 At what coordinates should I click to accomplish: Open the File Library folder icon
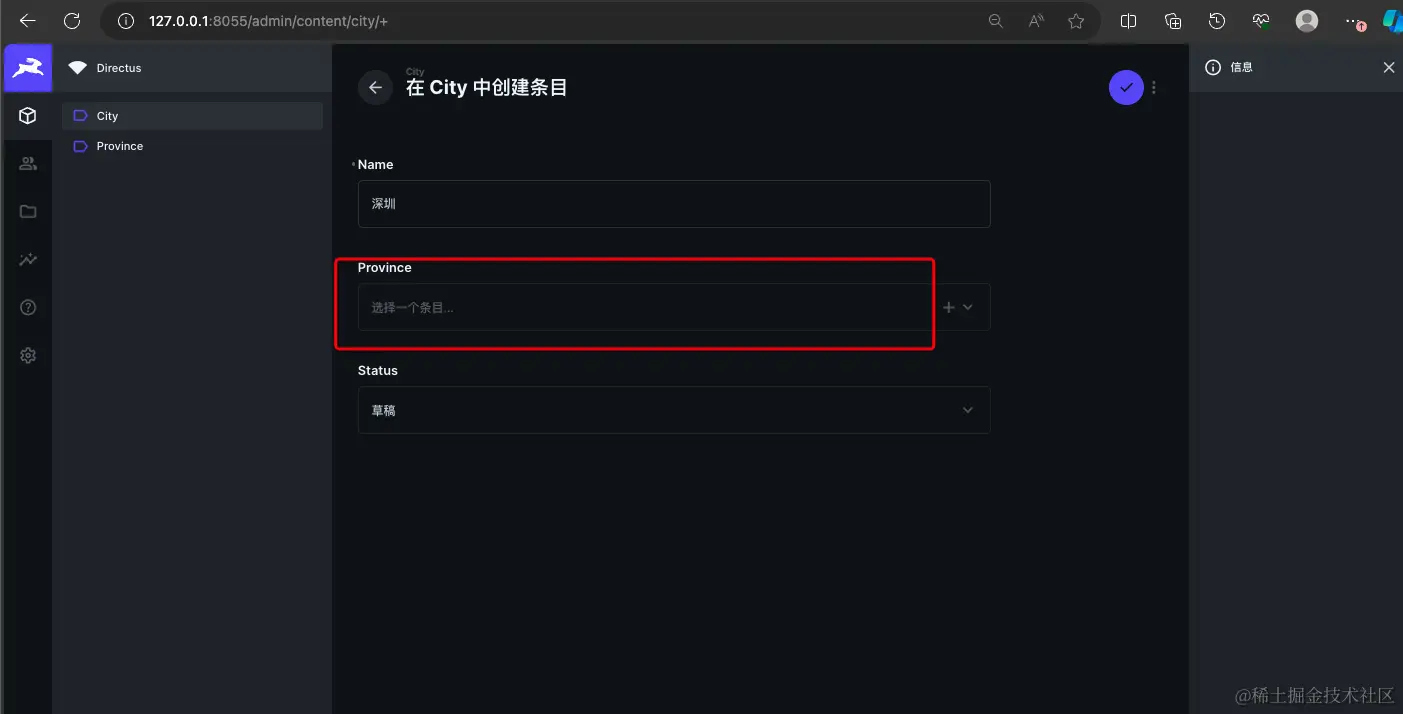28,212
